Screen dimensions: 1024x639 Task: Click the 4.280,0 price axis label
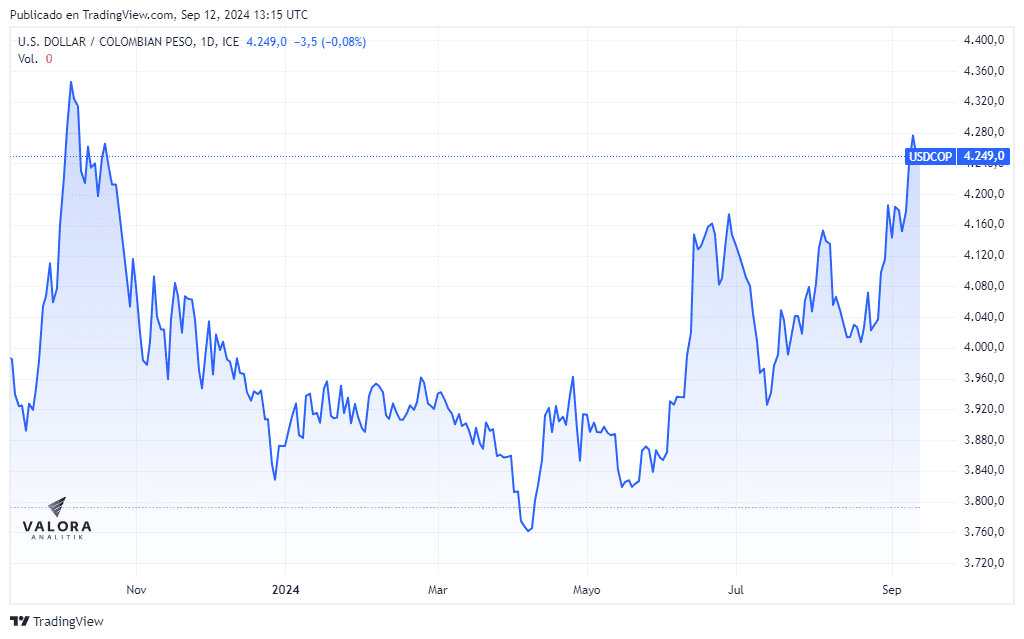pyautogui.click(x=984, y=132)
